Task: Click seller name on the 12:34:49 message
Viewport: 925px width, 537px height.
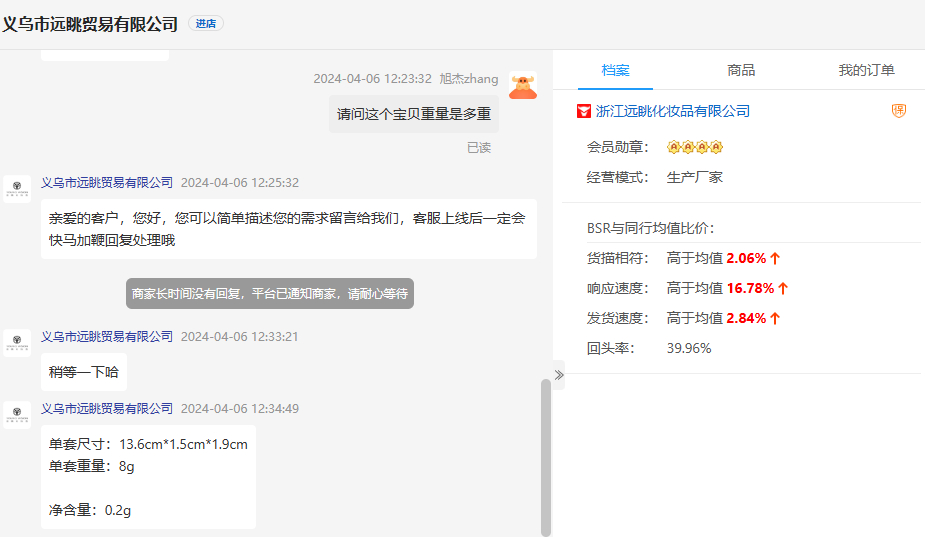Action: [106, 408]
